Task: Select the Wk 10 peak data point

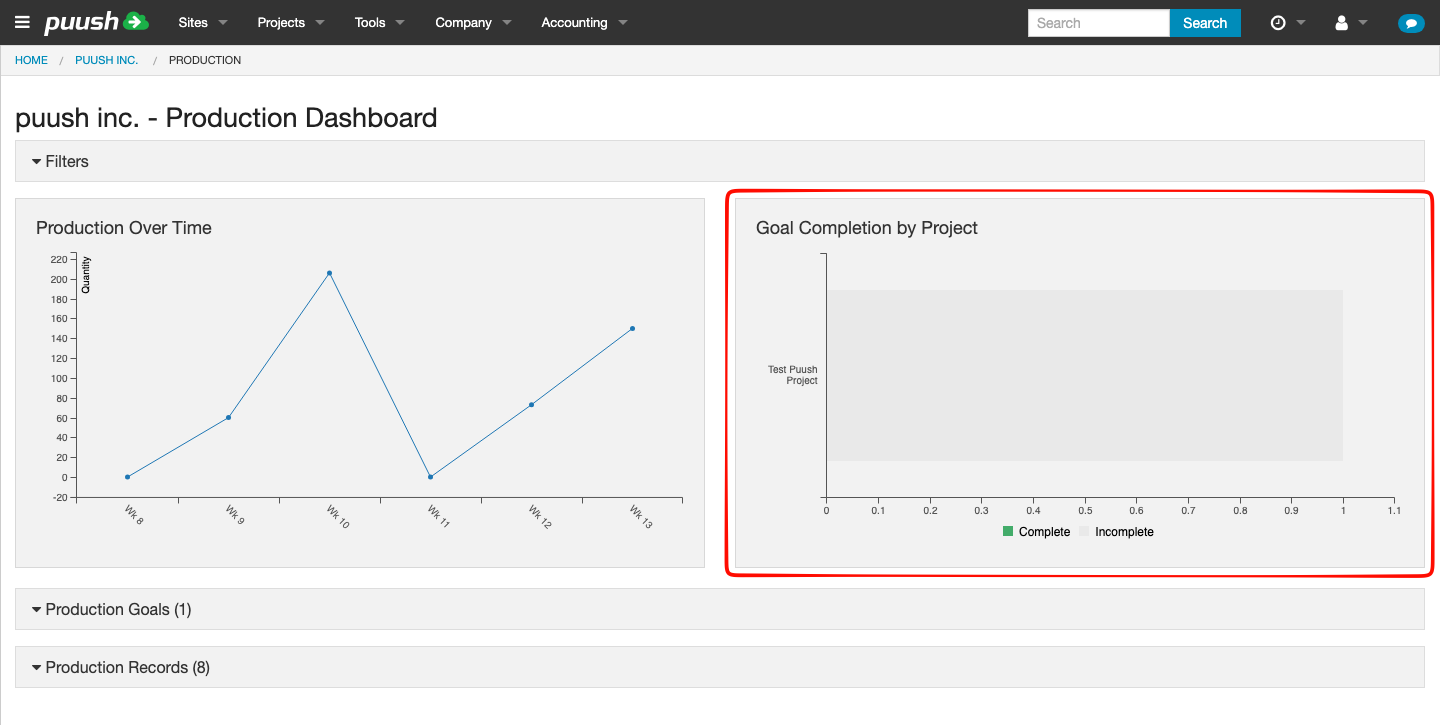Action: coord(329,271)
